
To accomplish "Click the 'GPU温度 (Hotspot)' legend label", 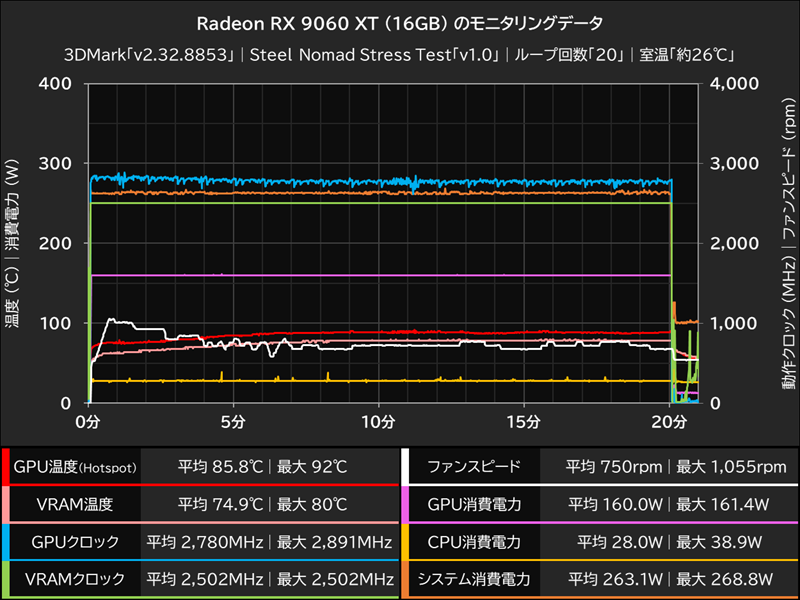I will [75, 467].
